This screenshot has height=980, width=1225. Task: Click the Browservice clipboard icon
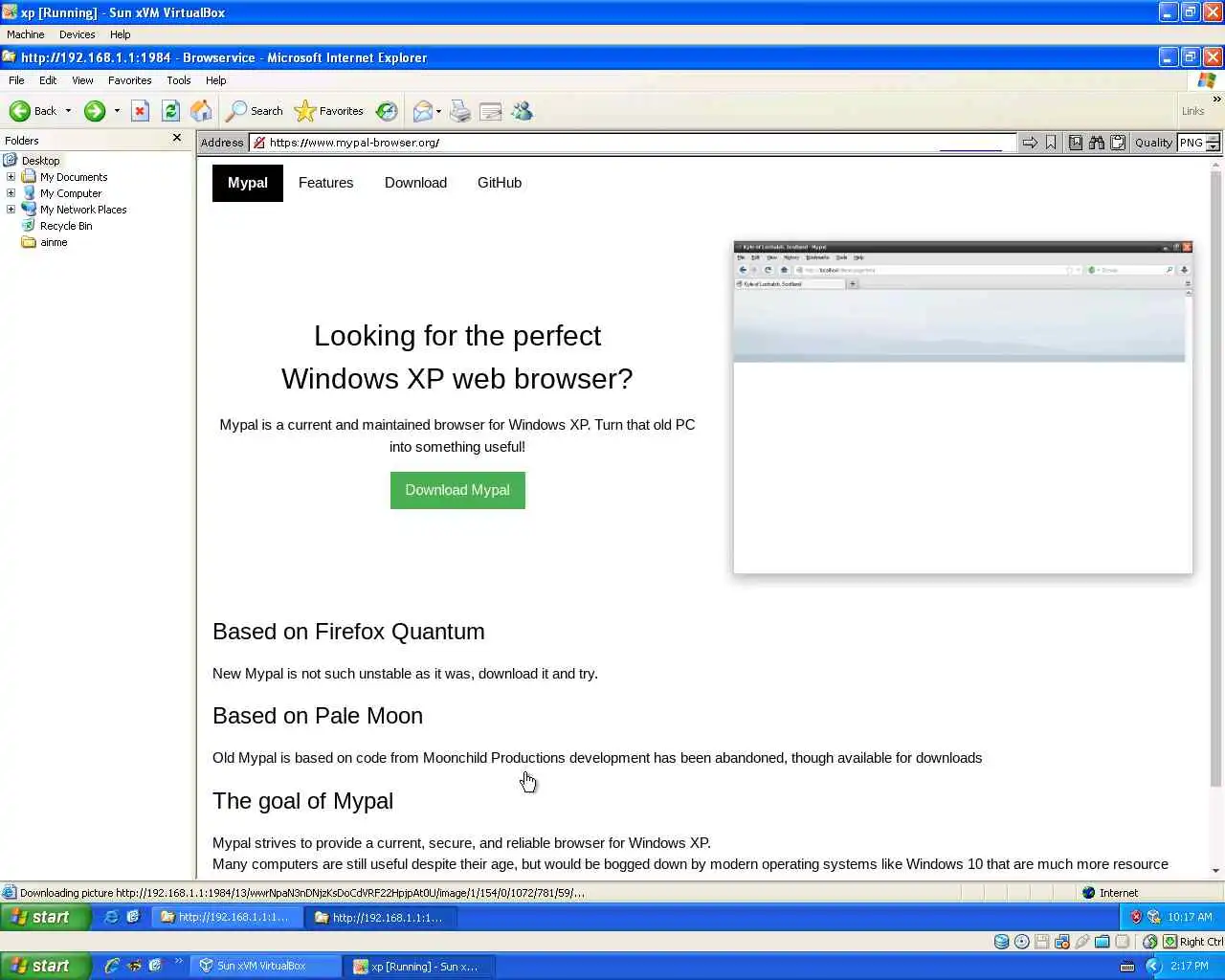[1117, 143]
